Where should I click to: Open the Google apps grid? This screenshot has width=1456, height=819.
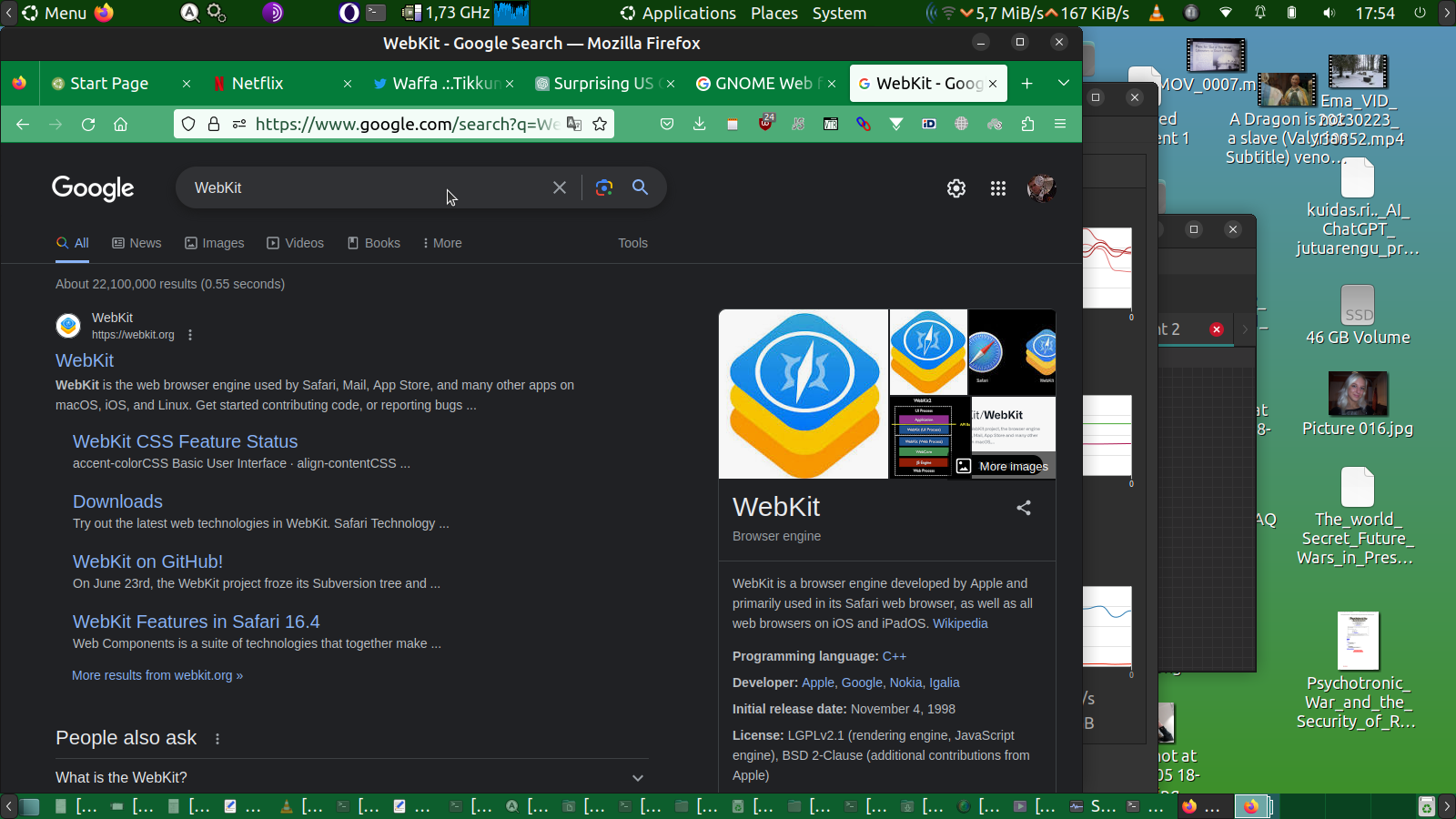point(998,188)
